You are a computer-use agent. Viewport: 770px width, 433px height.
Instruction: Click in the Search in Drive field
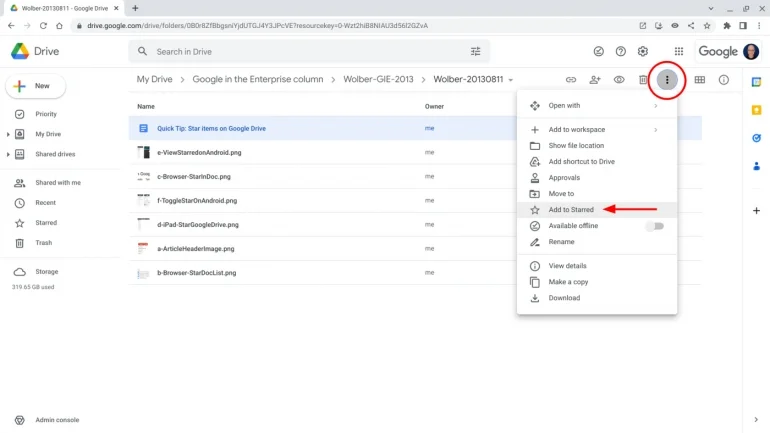point(300,51)
